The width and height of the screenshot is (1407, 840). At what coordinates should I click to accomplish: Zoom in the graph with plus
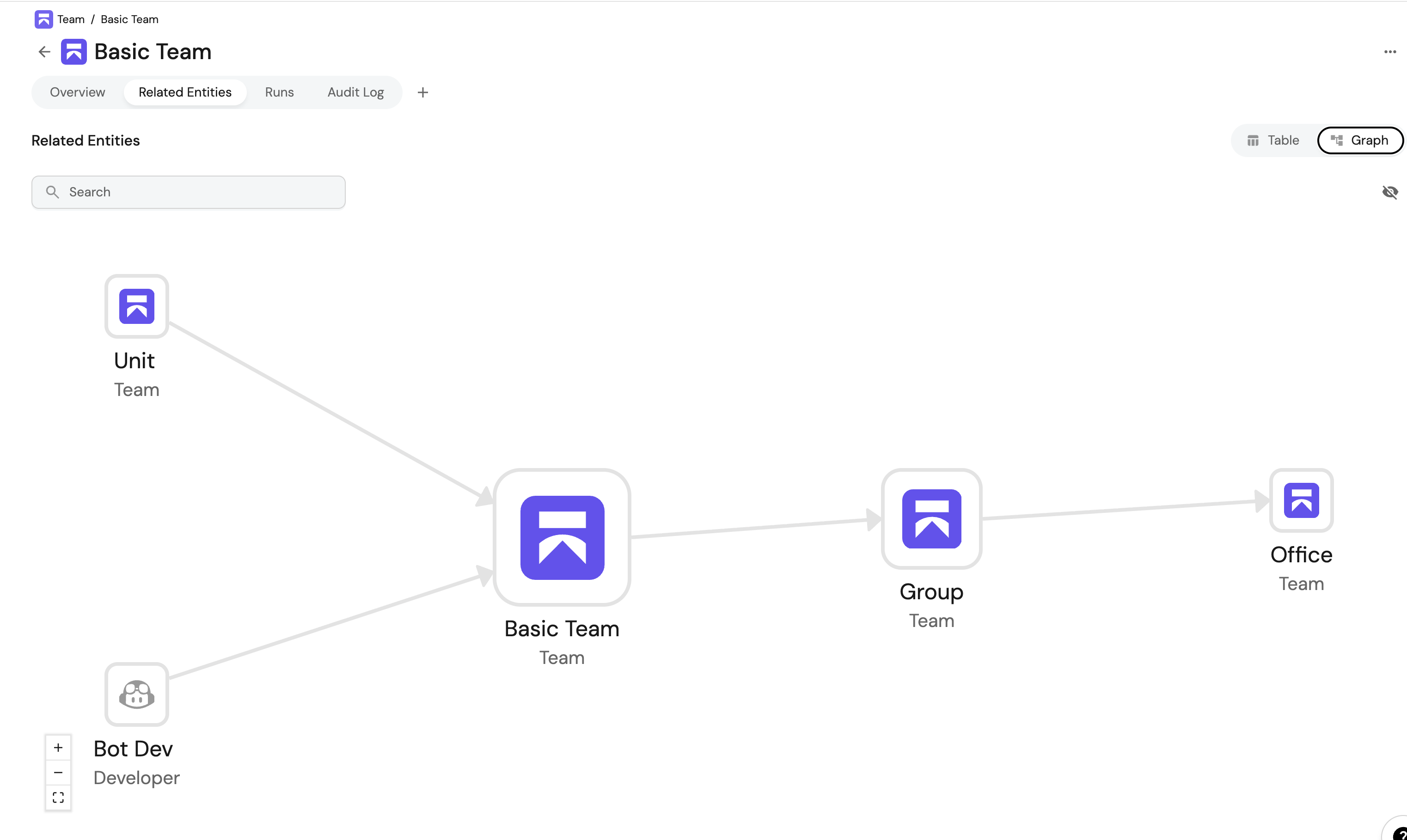coord(58,748)
